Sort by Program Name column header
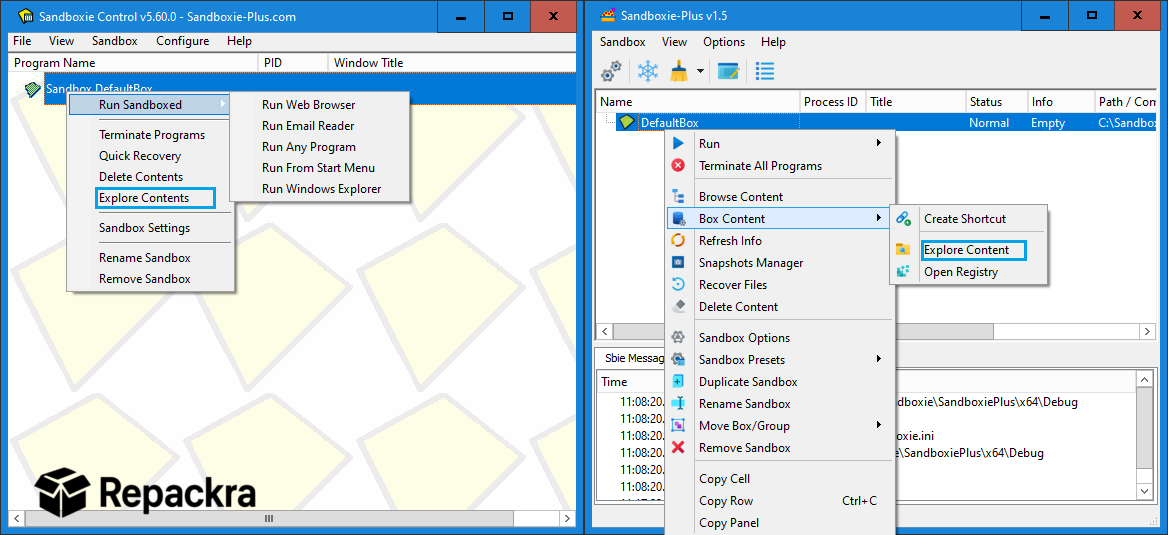 tap(134, 63)
